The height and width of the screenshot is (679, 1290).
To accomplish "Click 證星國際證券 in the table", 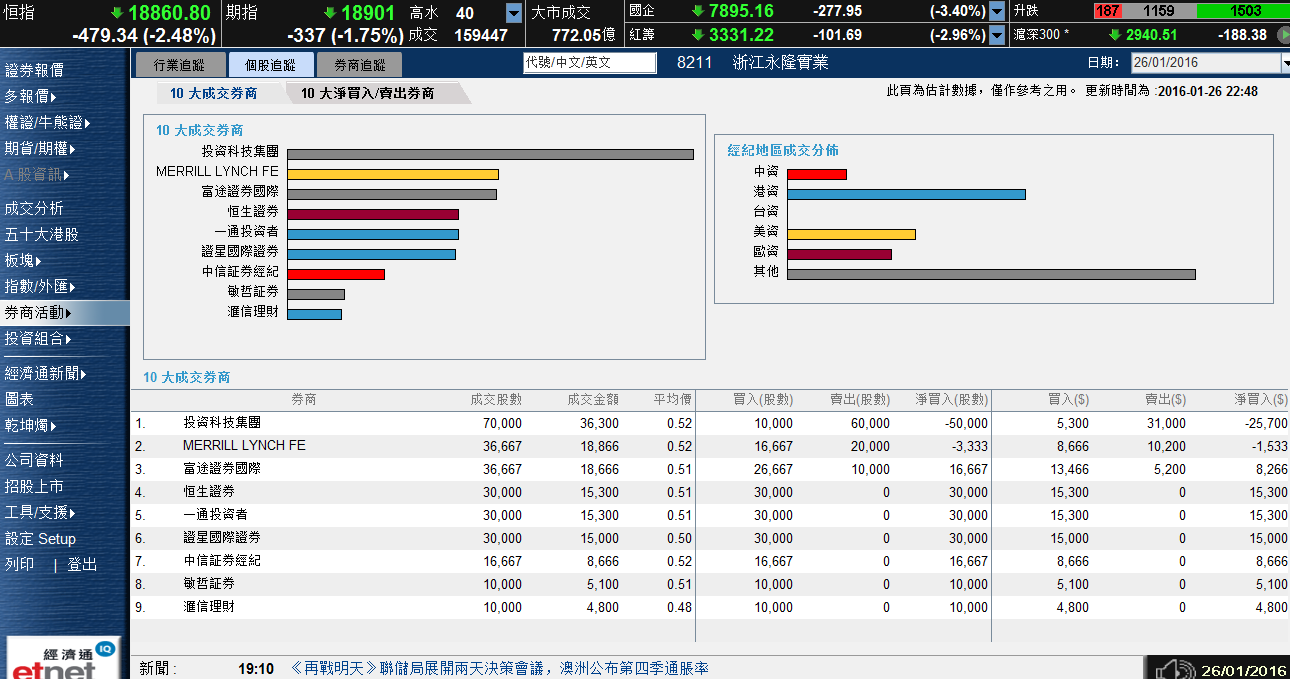I will pos(221,538).
